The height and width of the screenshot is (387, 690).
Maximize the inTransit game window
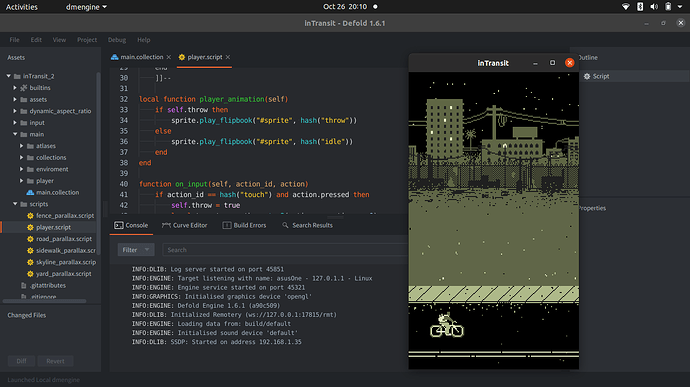coord(552,63)
